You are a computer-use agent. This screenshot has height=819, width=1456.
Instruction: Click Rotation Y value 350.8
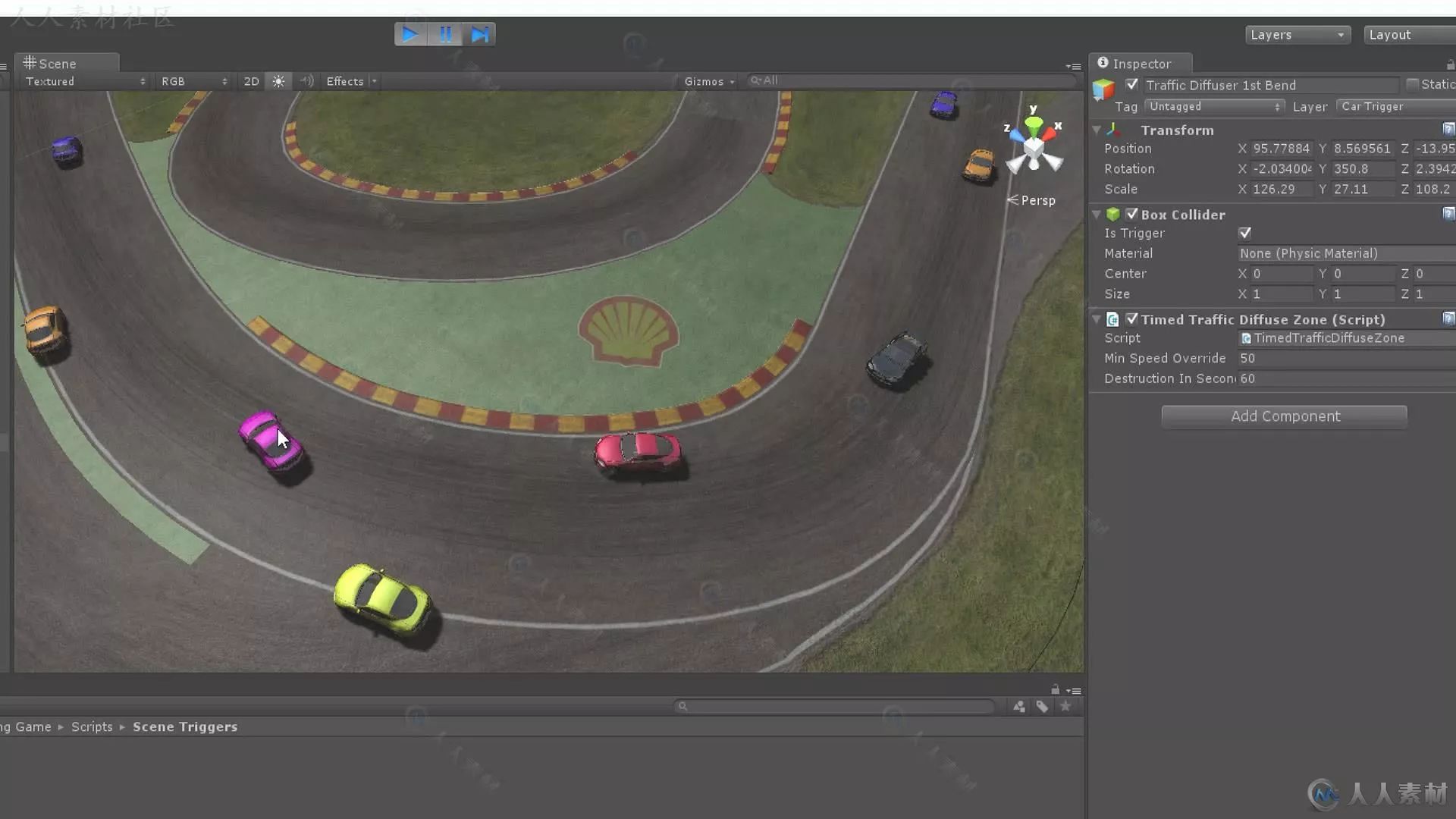click(1363, 168)
